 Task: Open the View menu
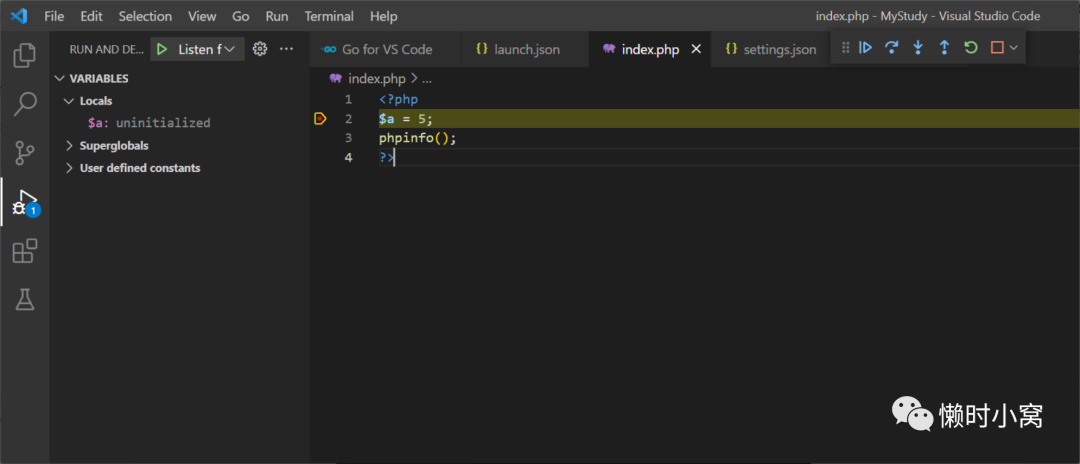pyautogui.click(x=202, y=16)
